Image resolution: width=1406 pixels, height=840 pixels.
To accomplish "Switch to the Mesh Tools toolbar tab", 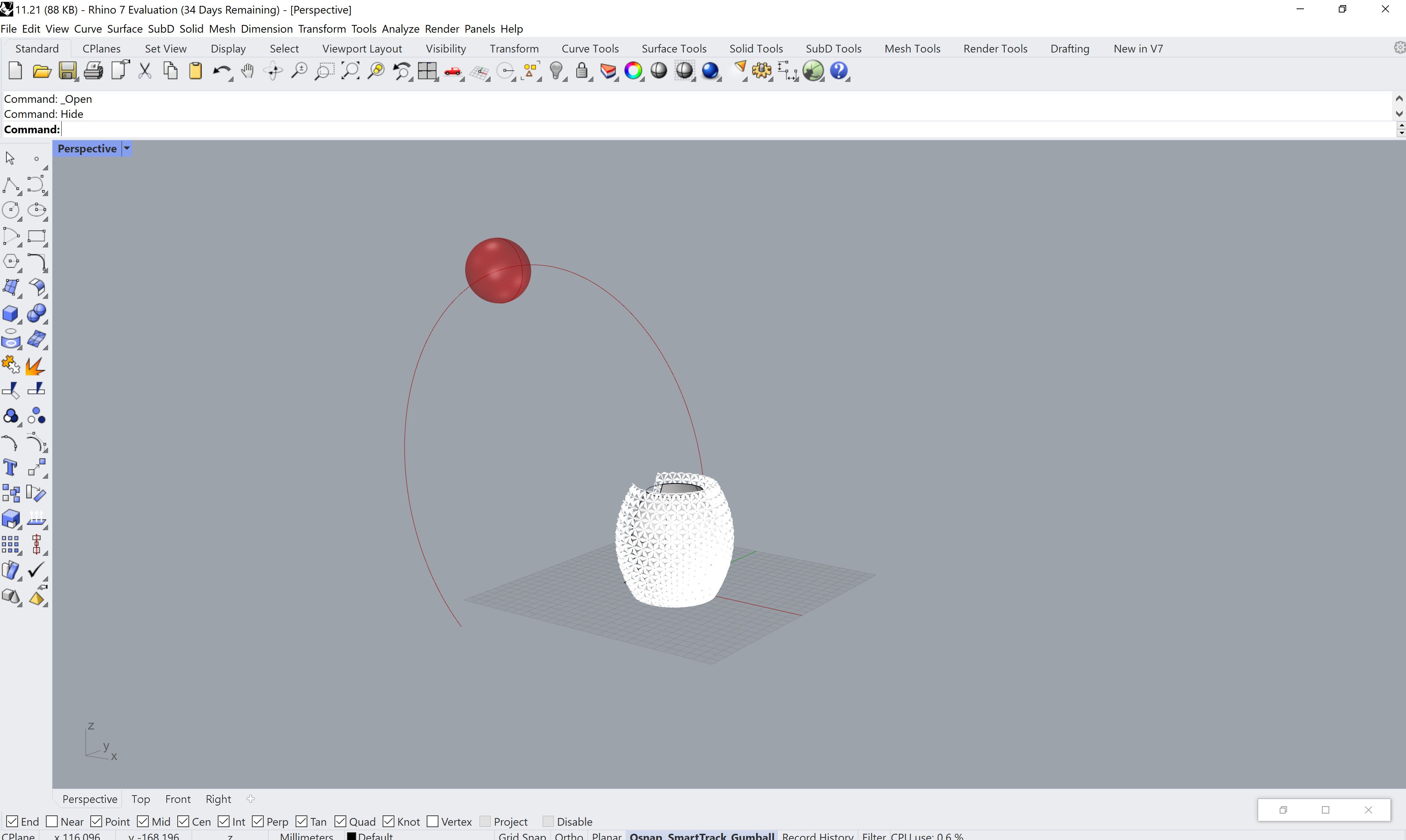I will click(x=912, y=49).
